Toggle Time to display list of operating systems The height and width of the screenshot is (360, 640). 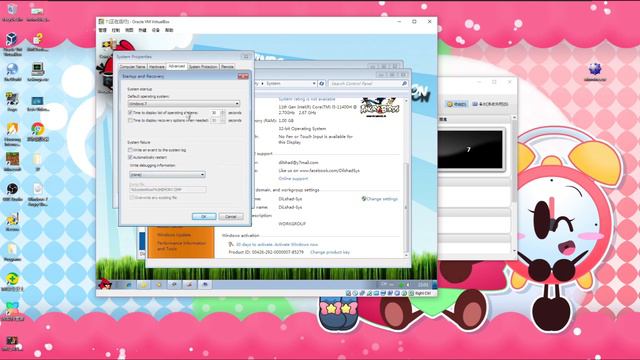pyautogui.click(x=130, y=112)
